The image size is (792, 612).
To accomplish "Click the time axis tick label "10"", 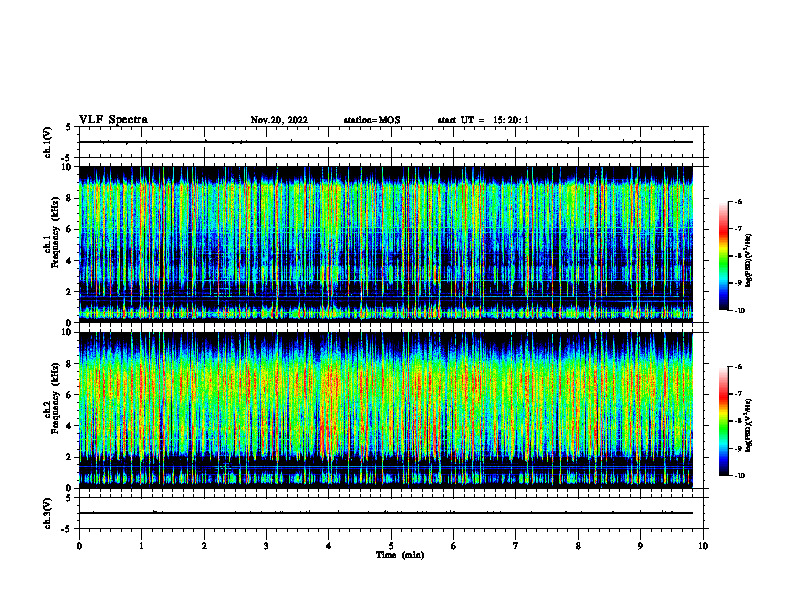I will point(703,546).
